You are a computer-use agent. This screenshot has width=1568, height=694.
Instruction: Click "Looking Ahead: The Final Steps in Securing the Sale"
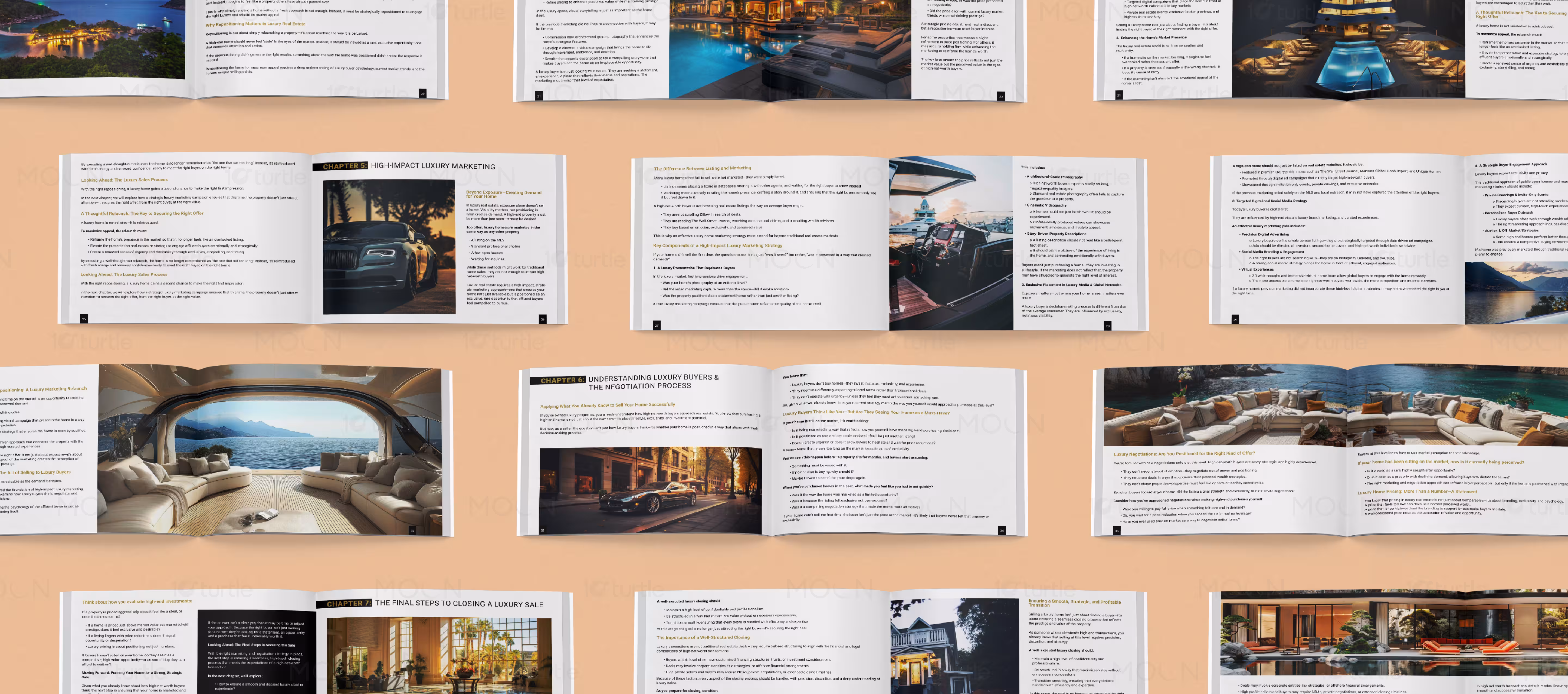coord(251,645)
